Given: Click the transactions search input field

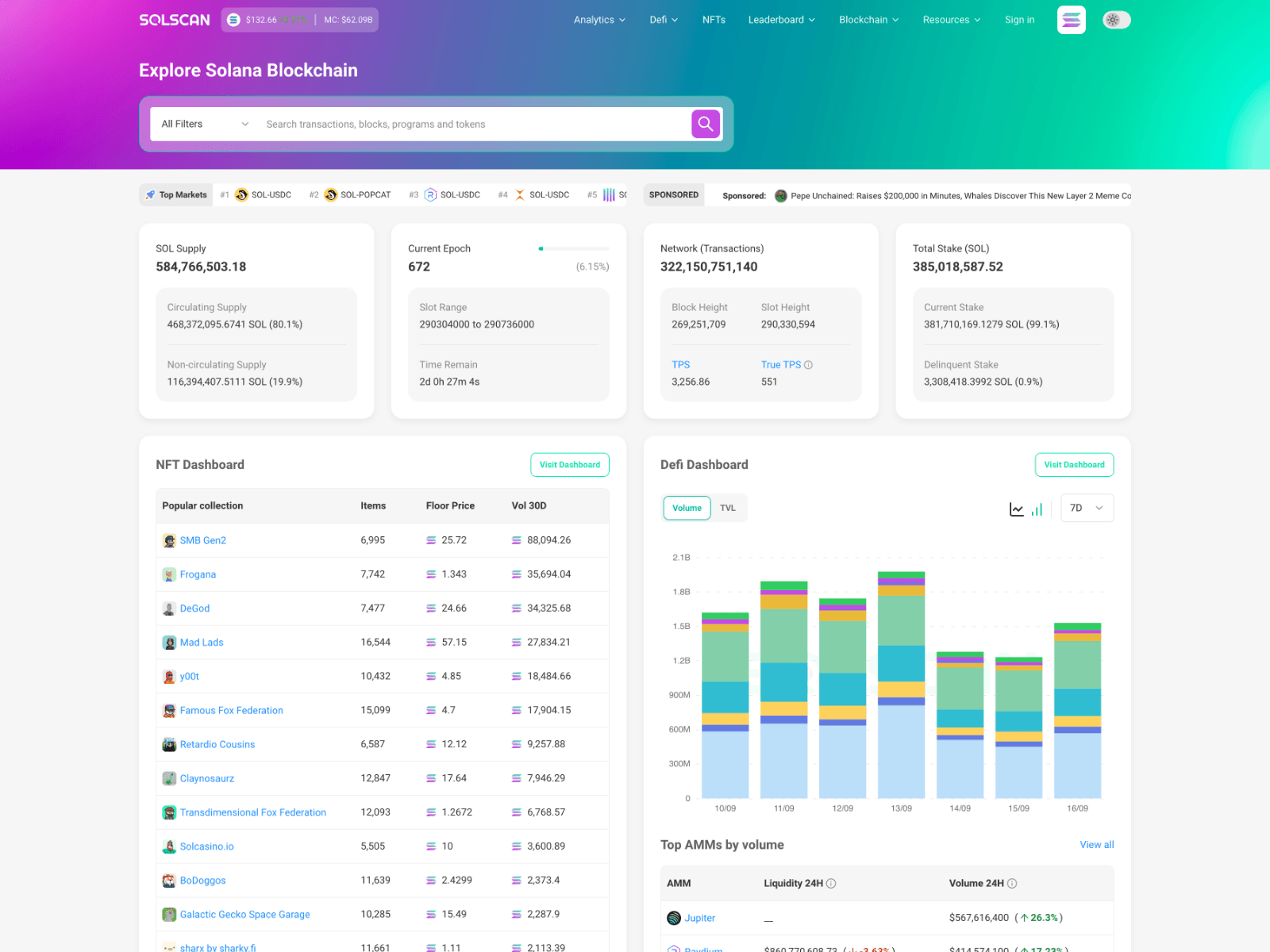Looking at the screenshot, I should pos(476,124).
